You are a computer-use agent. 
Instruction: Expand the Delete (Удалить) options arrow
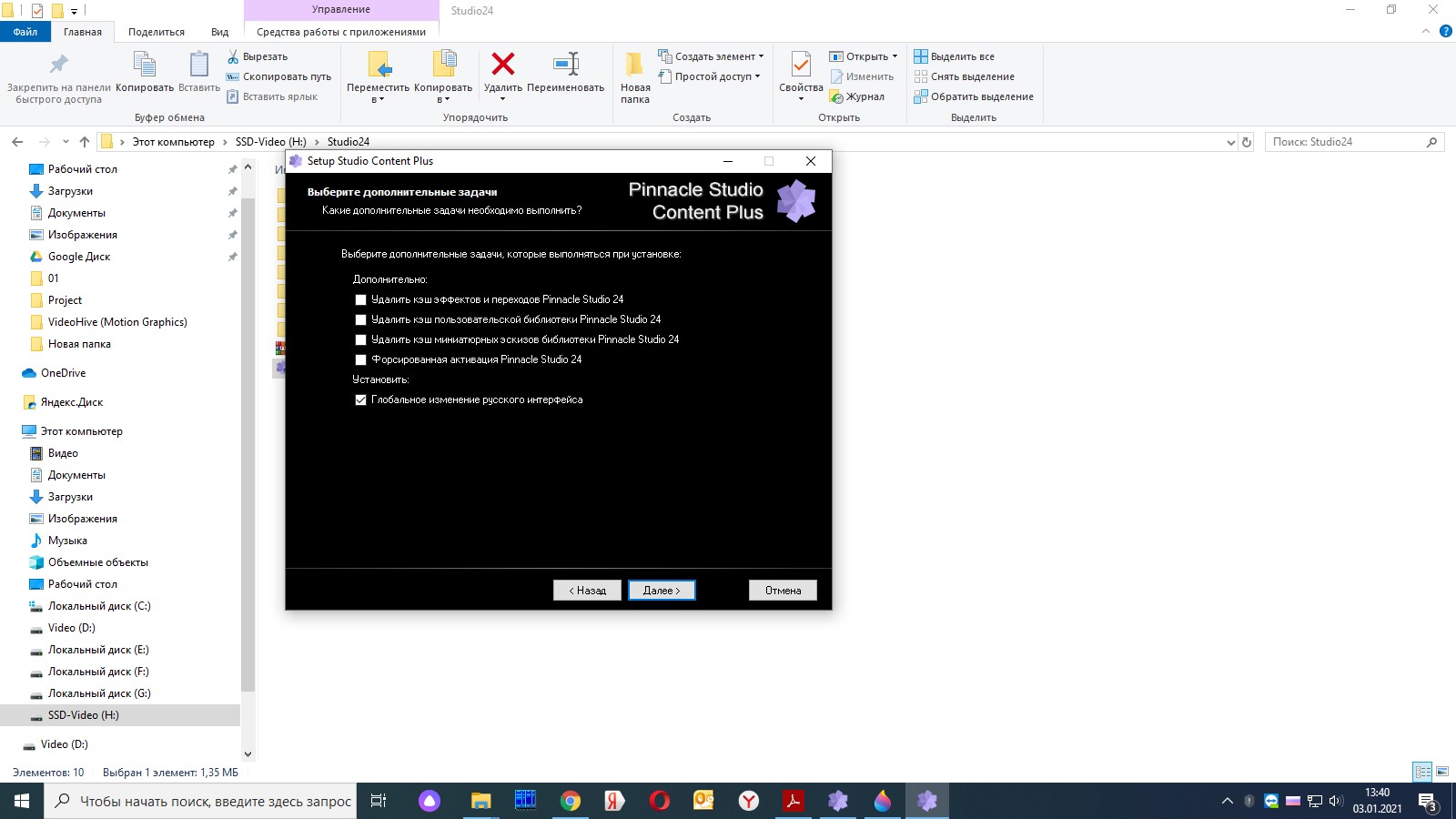[502, 99]
